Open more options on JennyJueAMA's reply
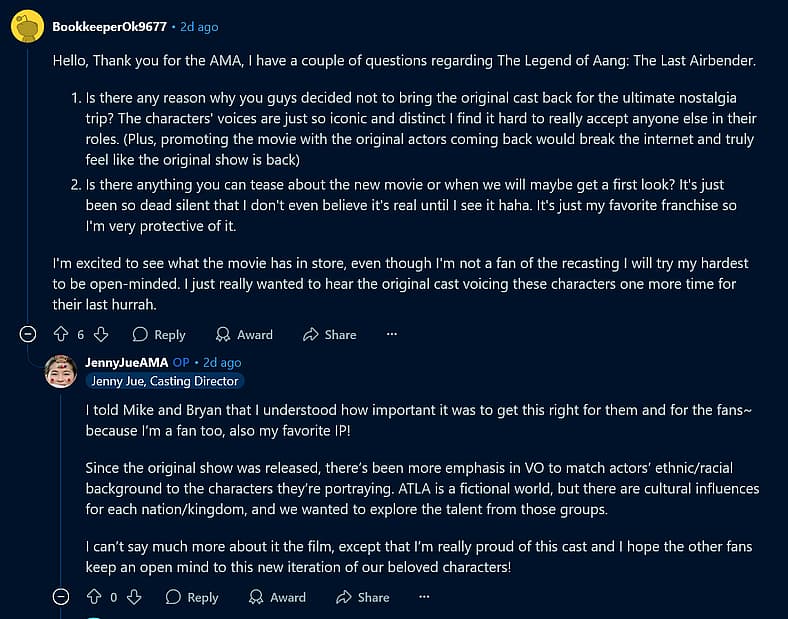788x619 pixels. click(x=424, y=597)
